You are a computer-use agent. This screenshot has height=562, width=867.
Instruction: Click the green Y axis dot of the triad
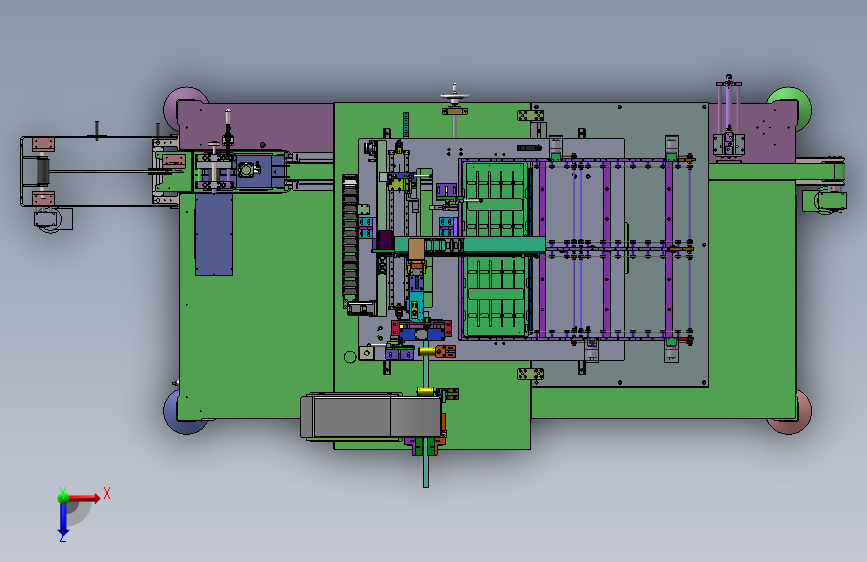click(63, 497)
